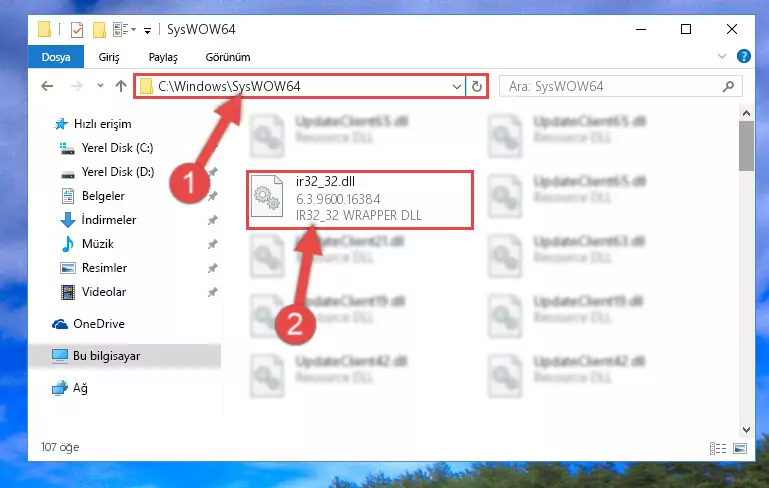
Task: Maximize the SysWOW64 window
Action: [686, 29]
